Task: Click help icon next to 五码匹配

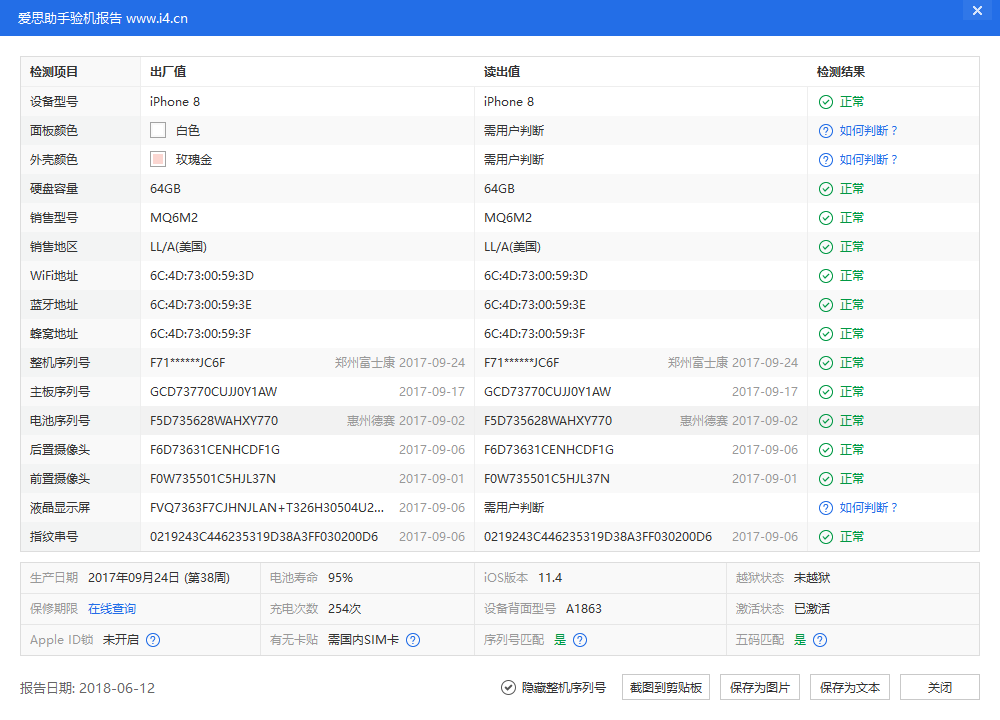Action: point(820,640)
